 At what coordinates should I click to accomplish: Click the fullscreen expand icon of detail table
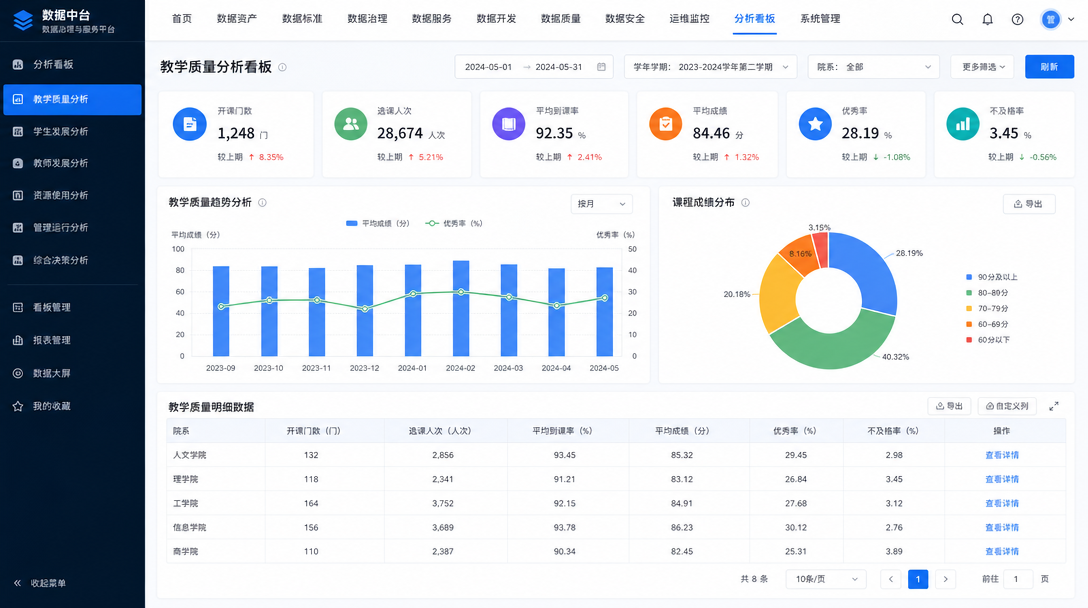pos(1053,406)
